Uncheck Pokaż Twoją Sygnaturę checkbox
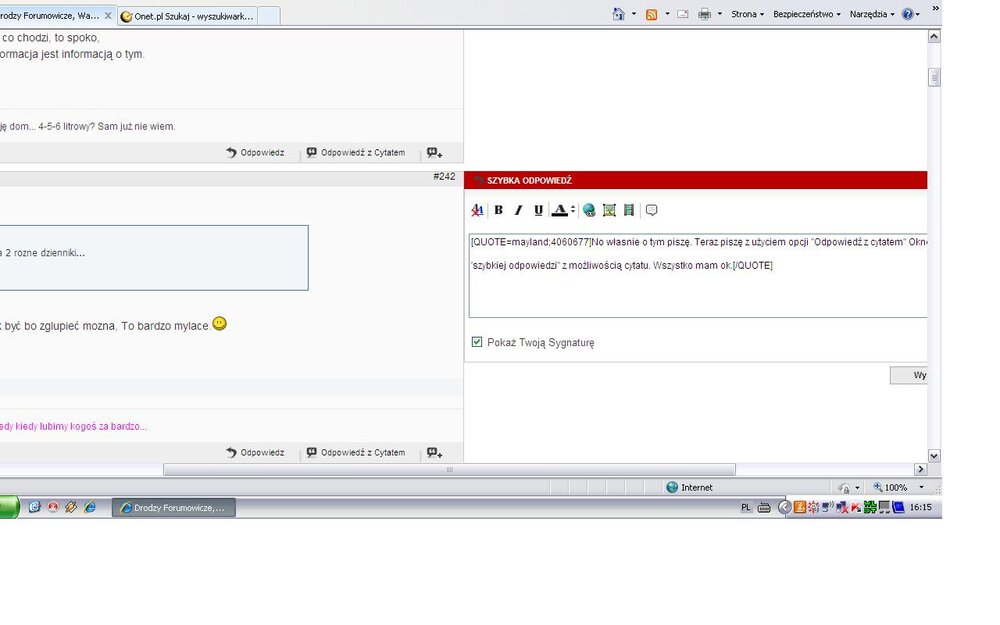1000x625 pixels. [477, 342]
